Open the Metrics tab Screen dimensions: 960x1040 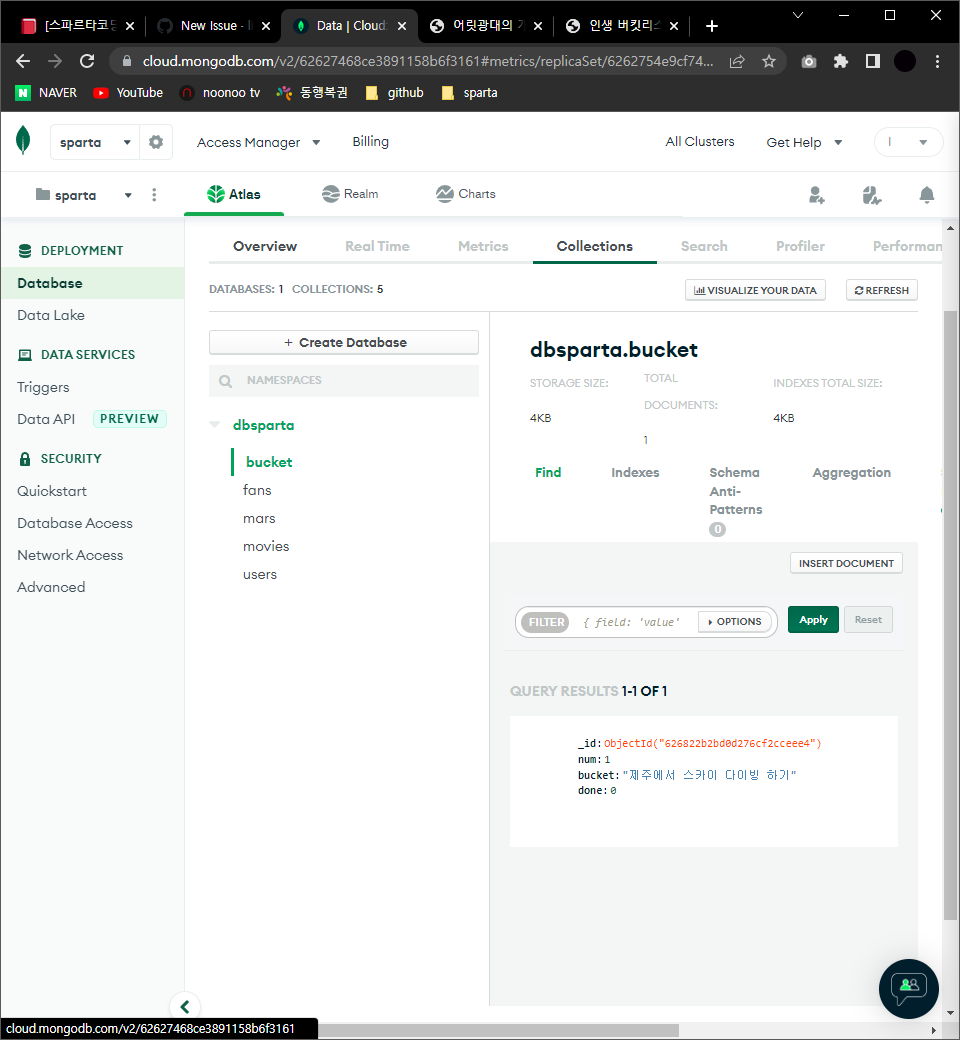[483, 246]
